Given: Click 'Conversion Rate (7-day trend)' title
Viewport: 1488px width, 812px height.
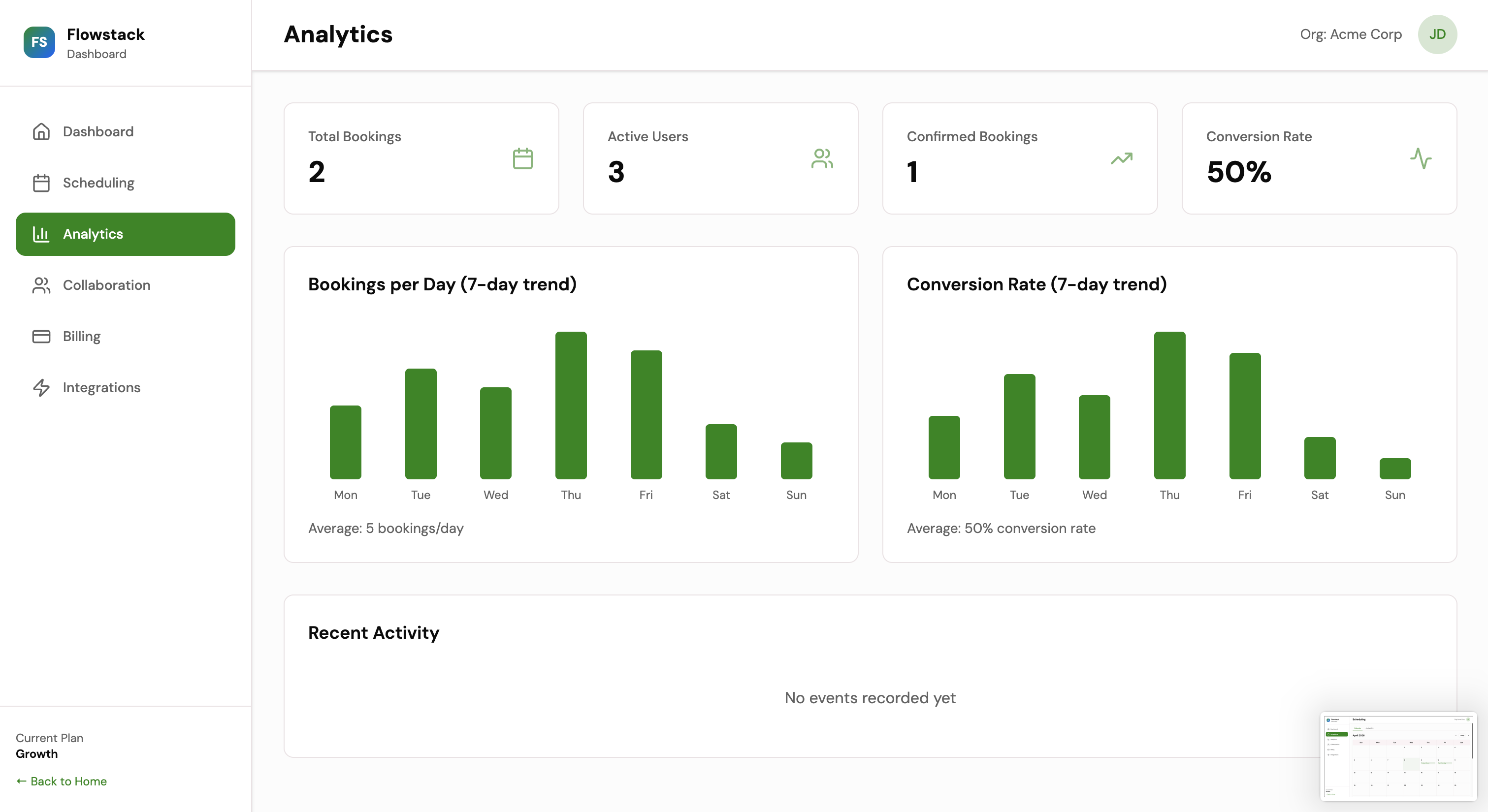Looking at the screenshot, I should click(x=1036, y=284).
